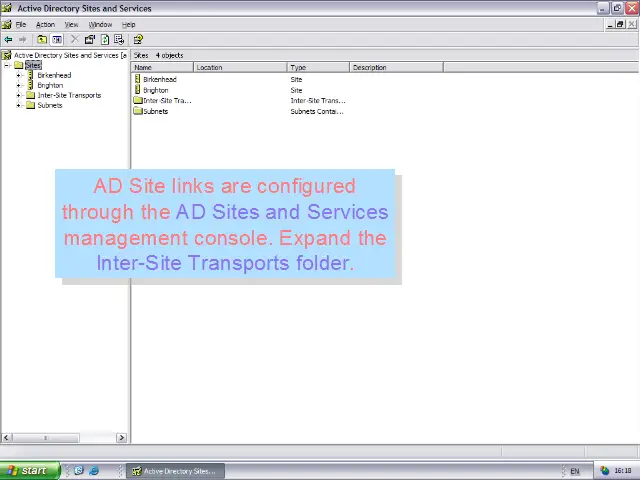Collapse the Sites tree node
Viewport: 640px width, 480px height.
7,65
